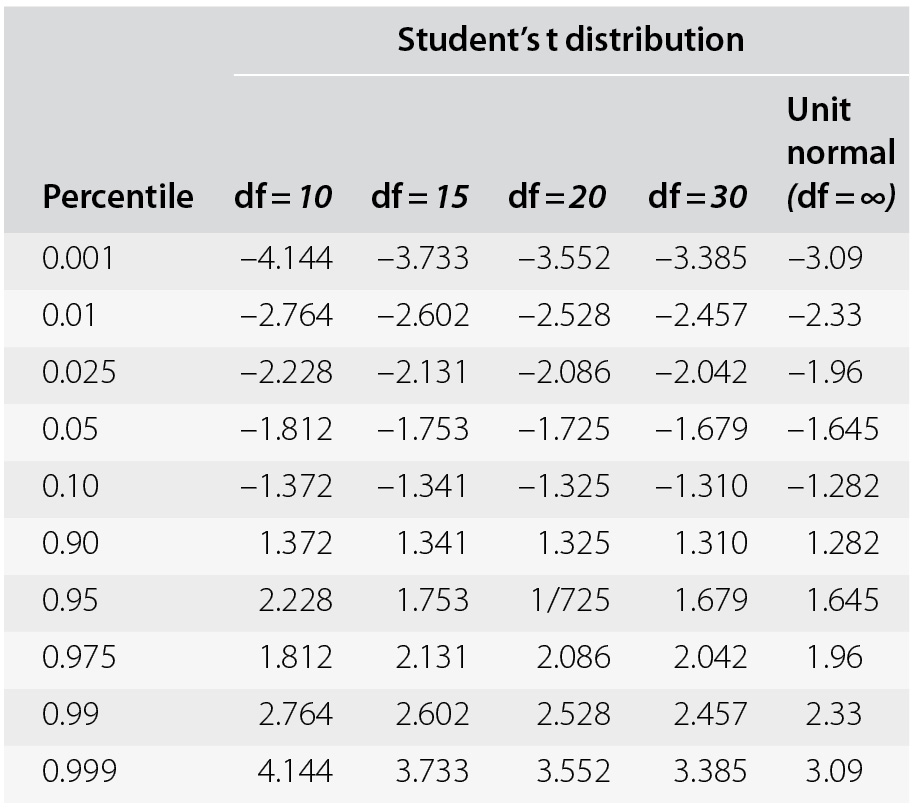The height and width of the screenshot is (808, 912).
Task: Select the df = 30 column header
Action: click(697, 197)
